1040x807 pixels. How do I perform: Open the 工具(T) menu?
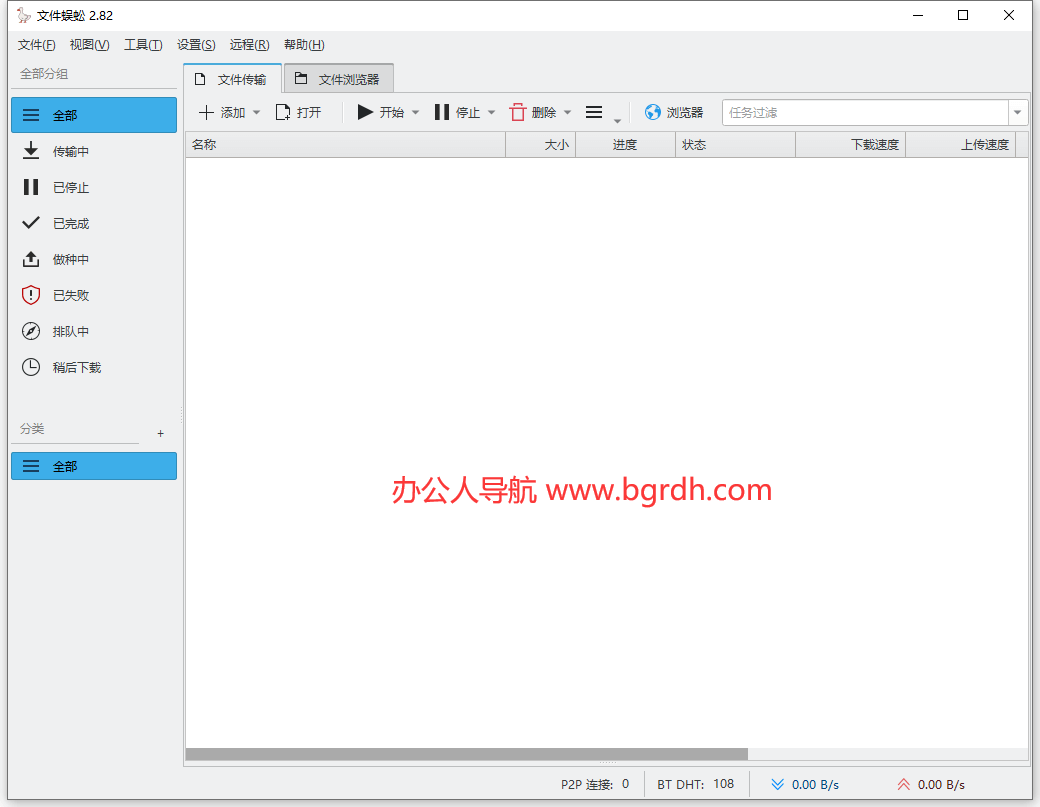pos(143,45)
